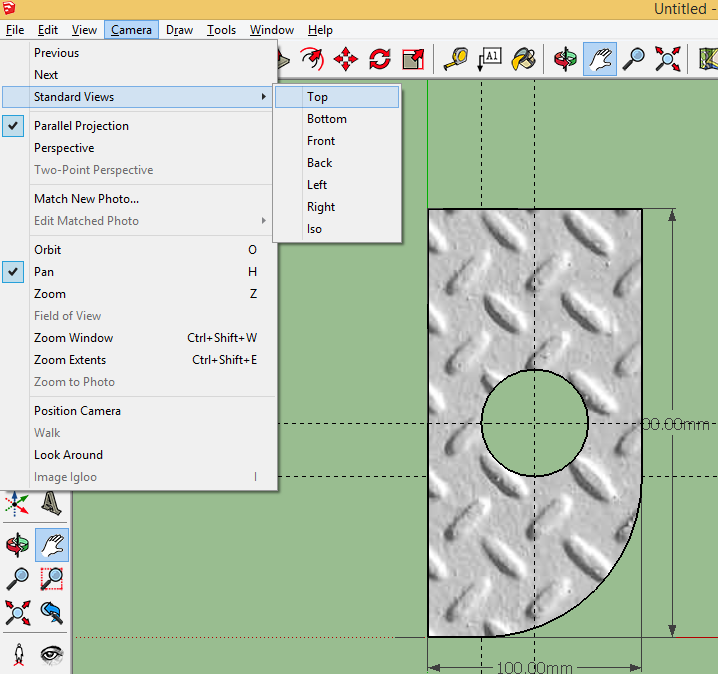Click the circular hole in the plate

534,423
